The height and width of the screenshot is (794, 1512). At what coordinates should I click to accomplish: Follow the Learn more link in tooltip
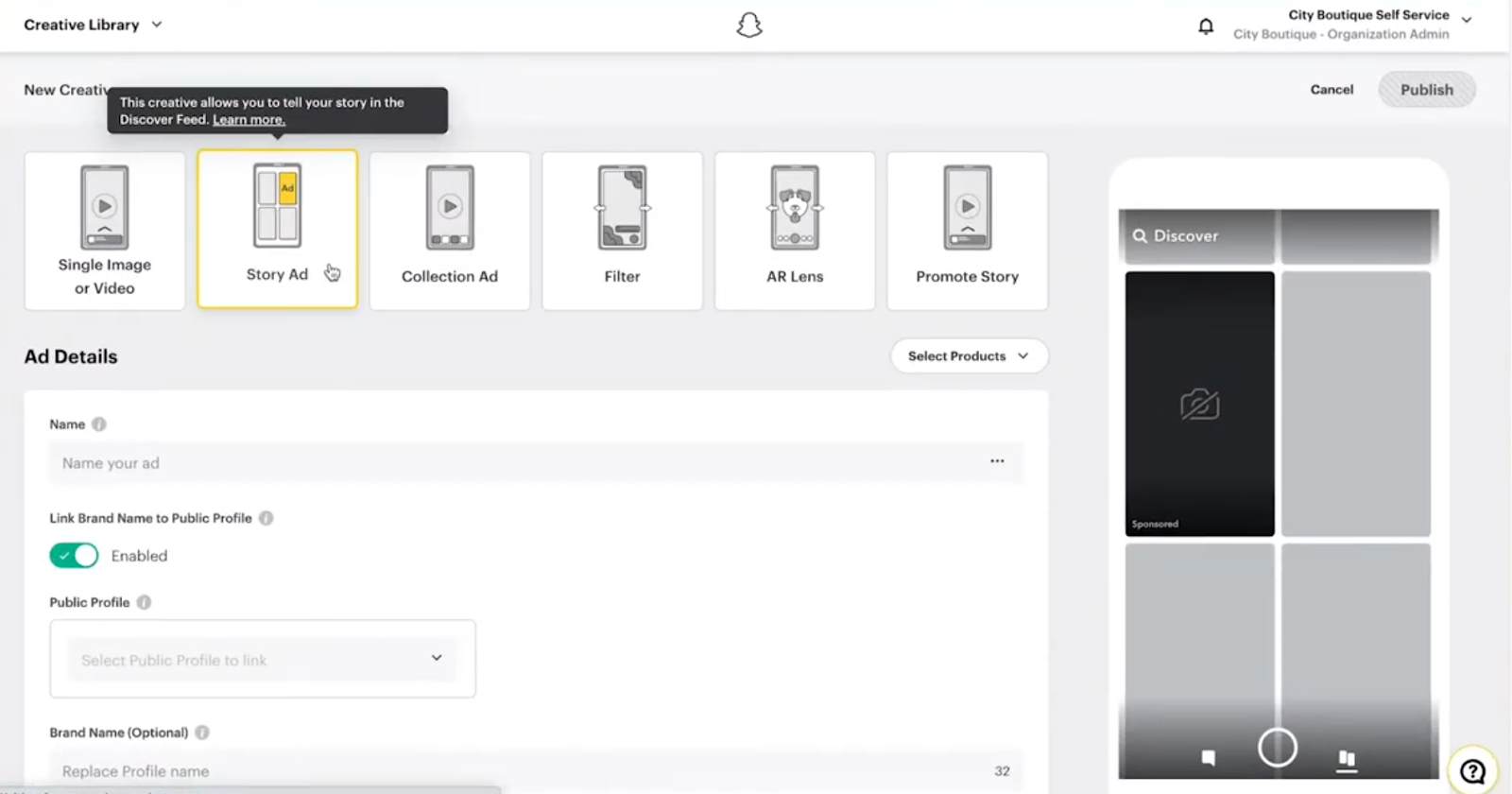(x=249, y=120)
